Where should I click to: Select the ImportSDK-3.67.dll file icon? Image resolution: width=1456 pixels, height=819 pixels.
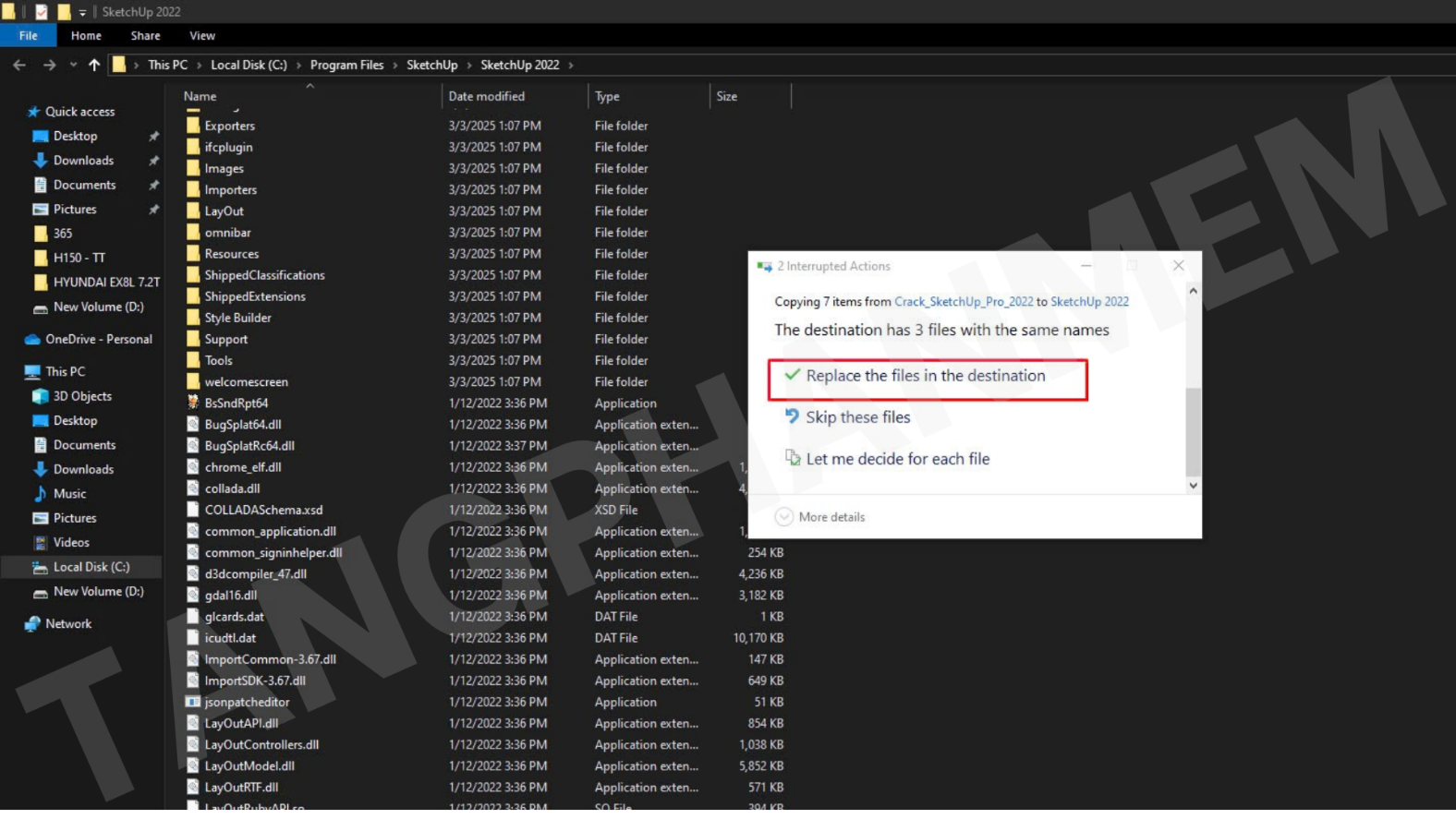[193, 680]
